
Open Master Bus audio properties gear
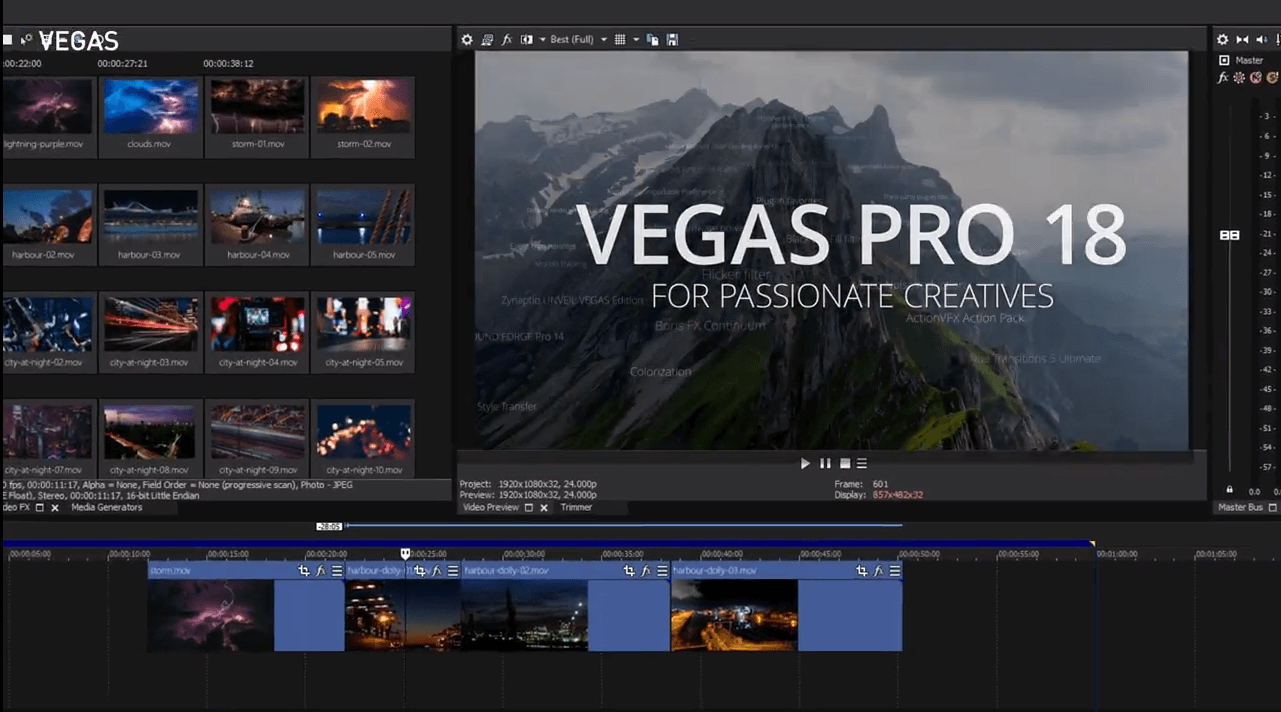(1222, 40)
